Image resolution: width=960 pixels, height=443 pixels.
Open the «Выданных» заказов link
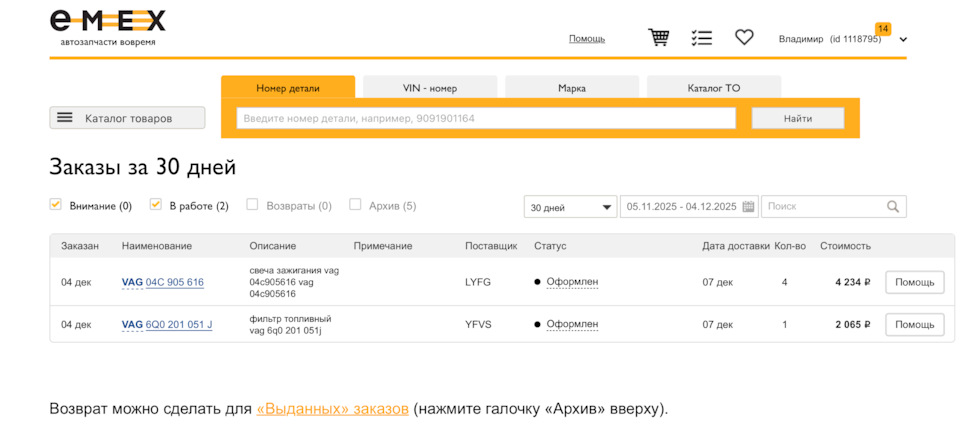[x=332, y=409]
